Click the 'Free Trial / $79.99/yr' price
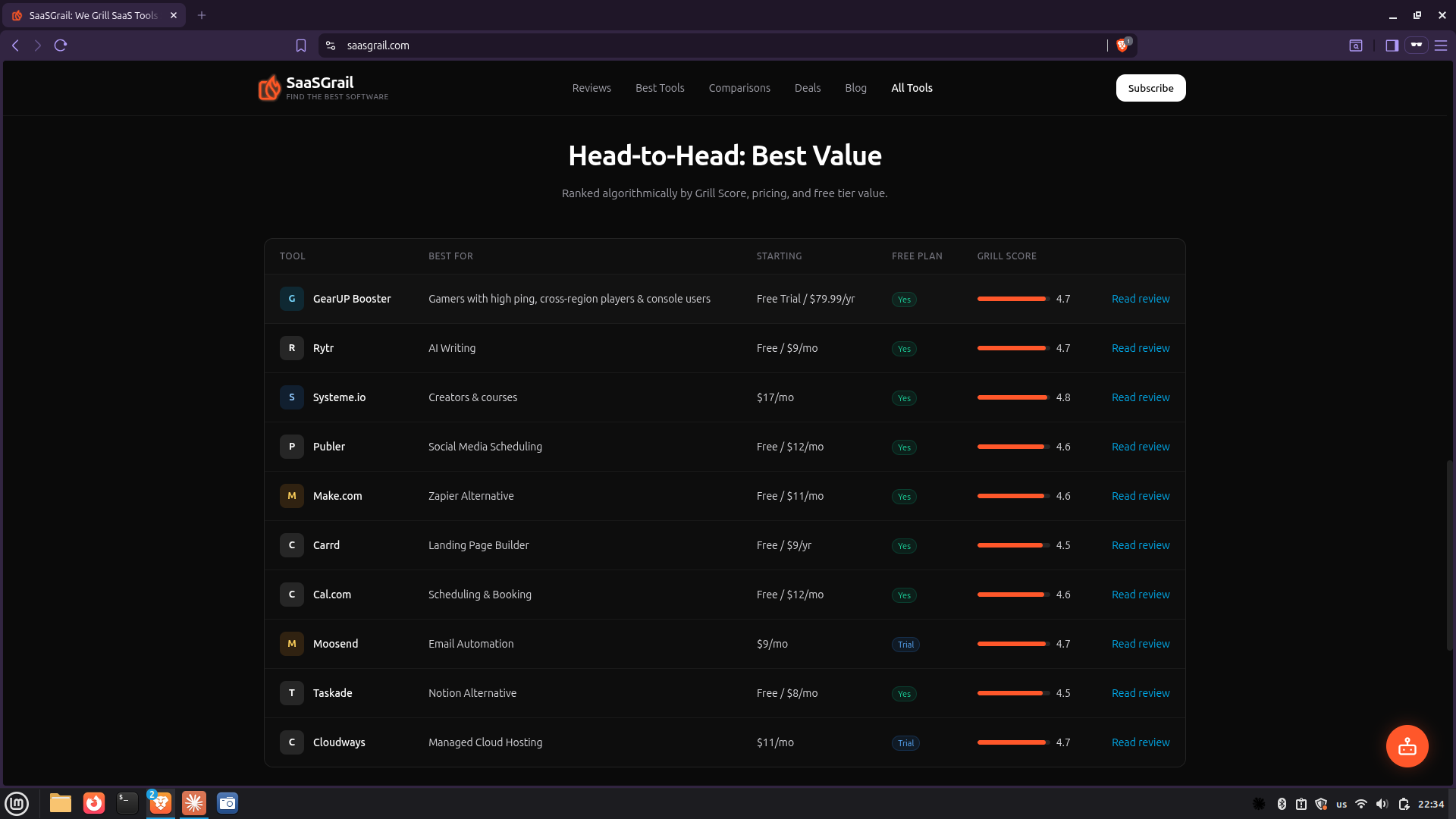This screenshot has width=1456, height=819. pos(805,299)
